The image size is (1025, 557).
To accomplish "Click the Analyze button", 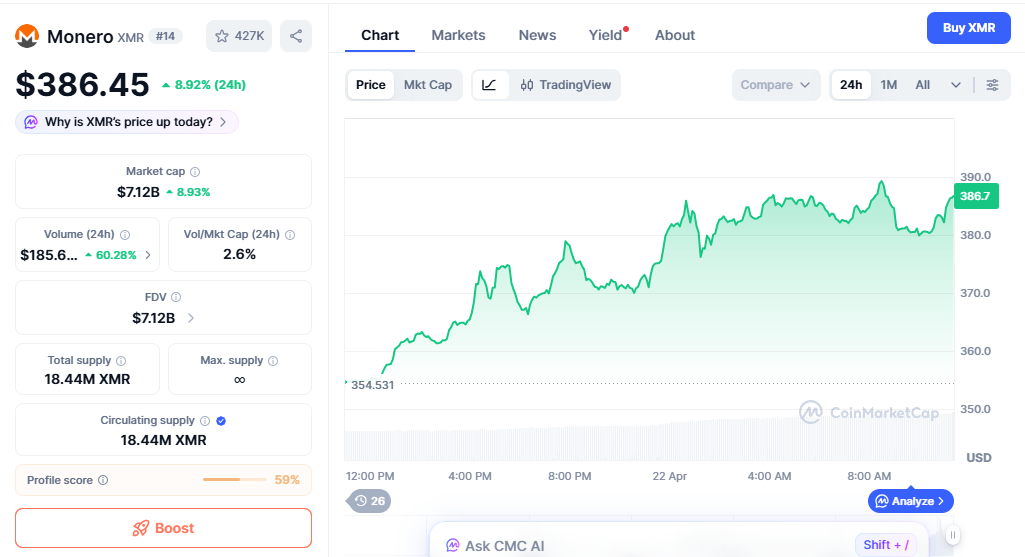I will pos(911,501).
